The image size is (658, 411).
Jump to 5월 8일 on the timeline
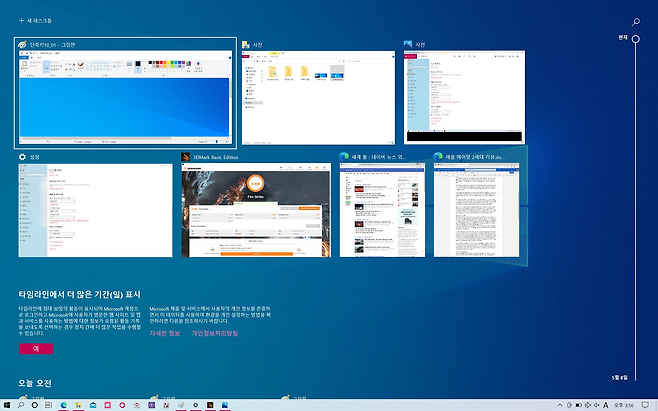tap(620, 377)
